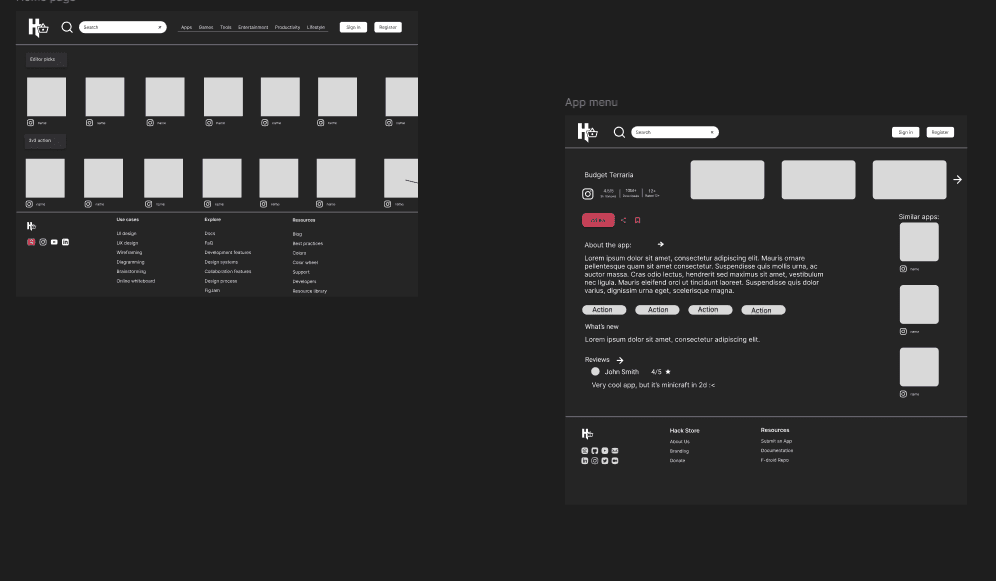The height and width of the screenshot is (581, 996).
Task: Click the Twitter icon in the App menu footer
Action: point(604,461)
